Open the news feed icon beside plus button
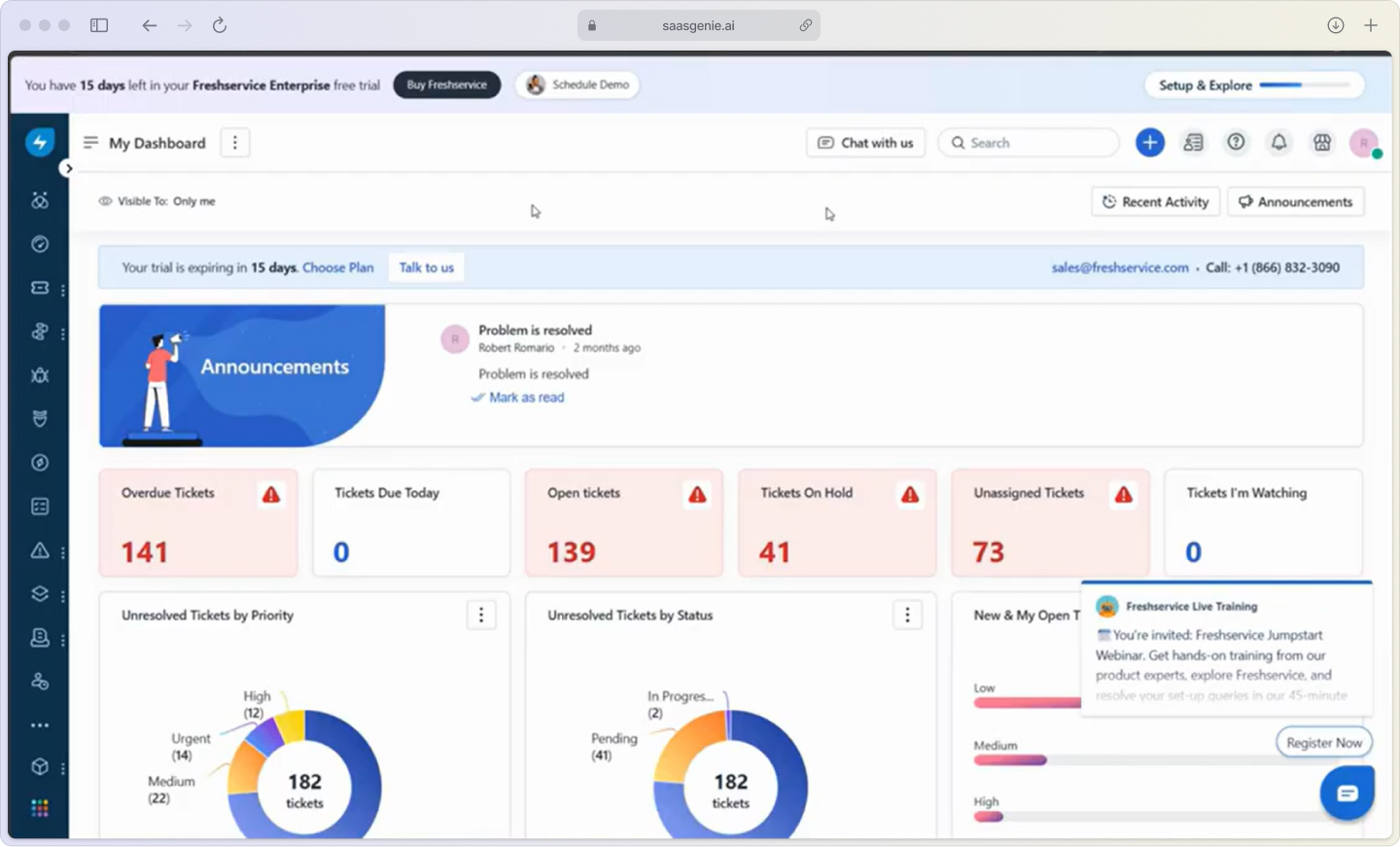 coord(1193,143)
